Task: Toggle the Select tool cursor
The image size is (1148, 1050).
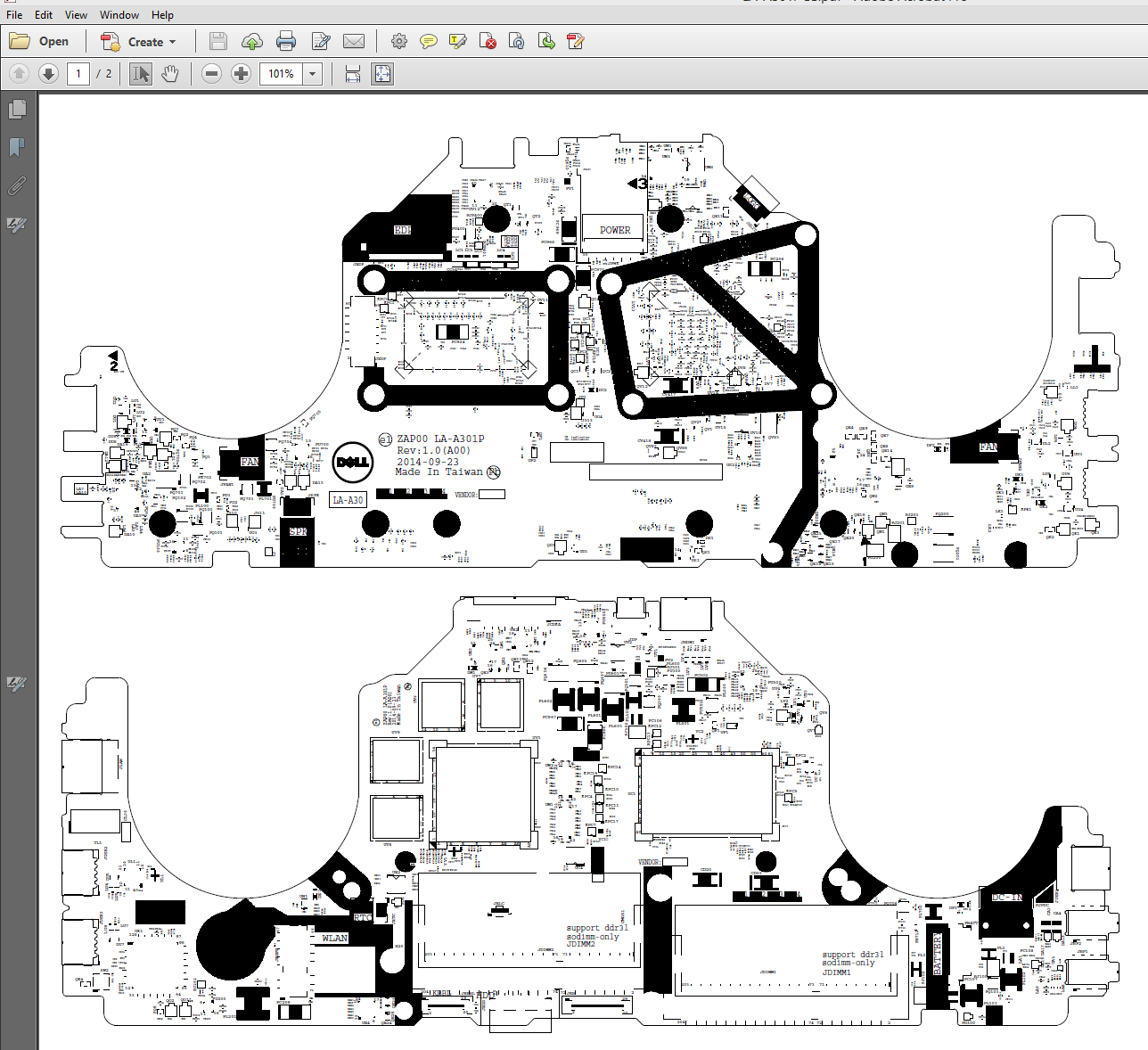Action: (141, 74)
